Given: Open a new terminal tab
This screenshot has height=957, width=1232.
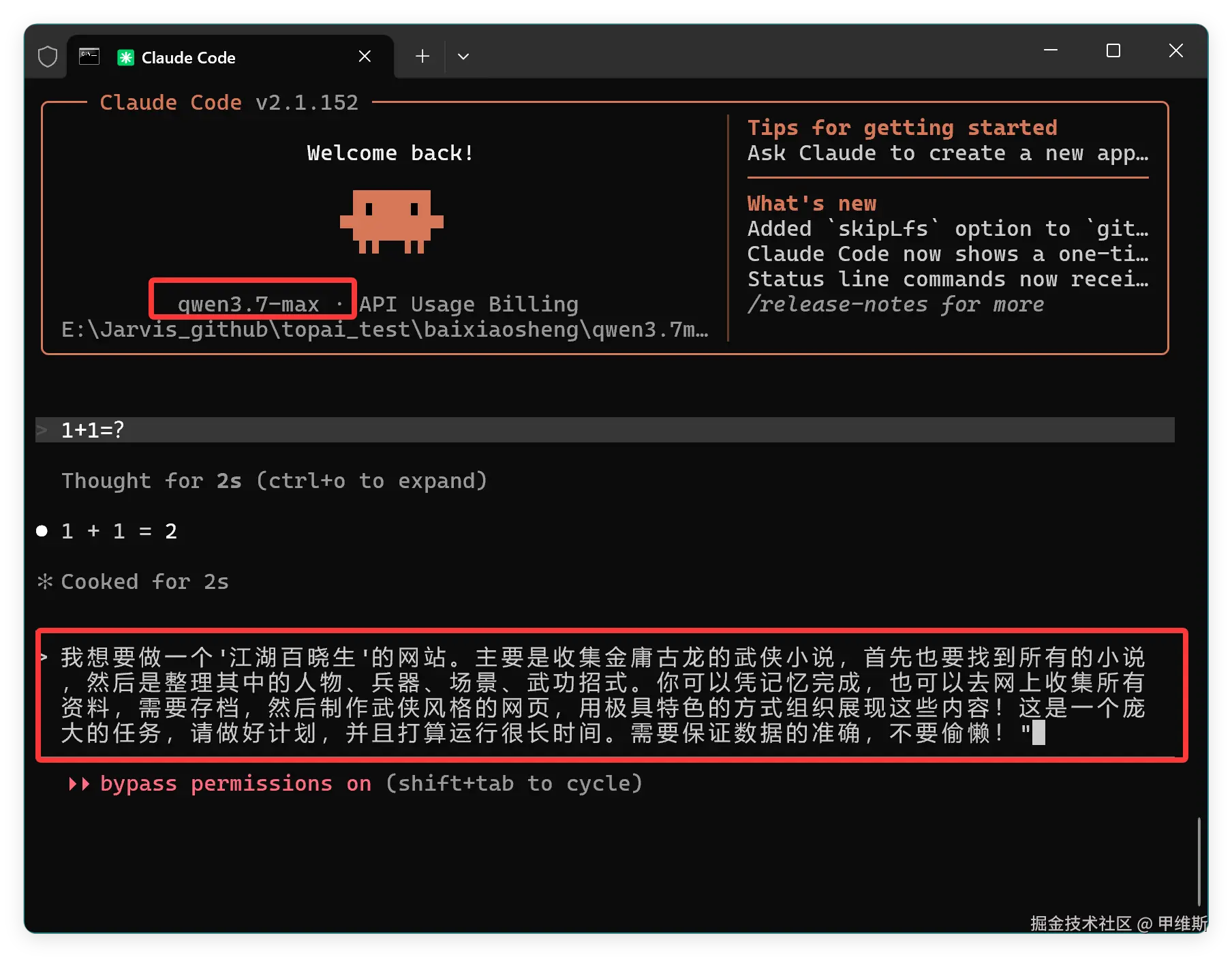Looking at the screenshot, I should [x=422, y=57].
